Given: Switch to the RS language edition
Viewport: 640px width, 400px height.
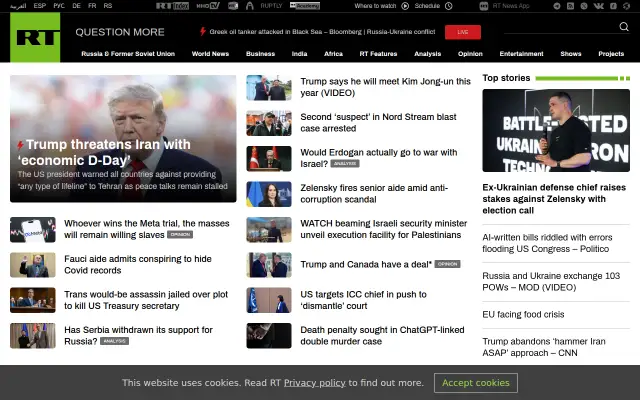Looking at the screenshot, I should (x=108, y=6).
